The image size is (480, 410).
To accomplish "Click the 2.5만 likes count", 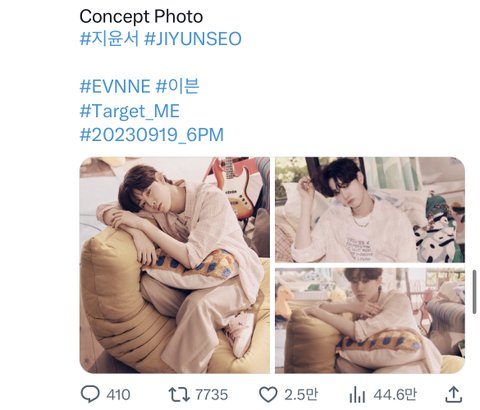I will 301,395.
